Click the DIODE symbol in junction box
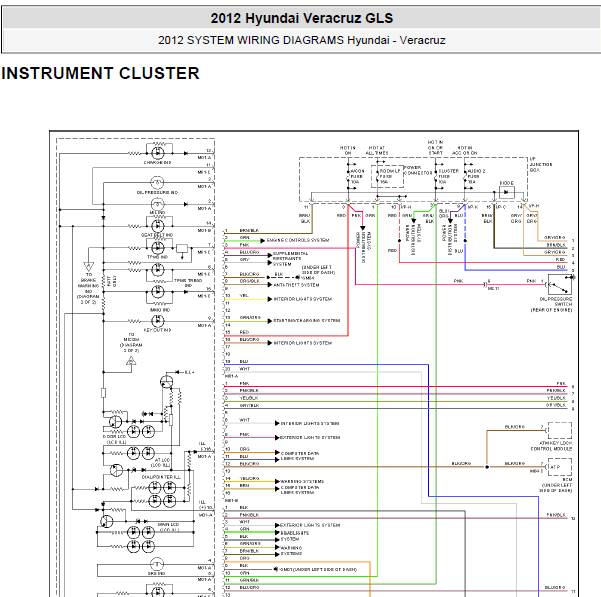 click(507, 192)
